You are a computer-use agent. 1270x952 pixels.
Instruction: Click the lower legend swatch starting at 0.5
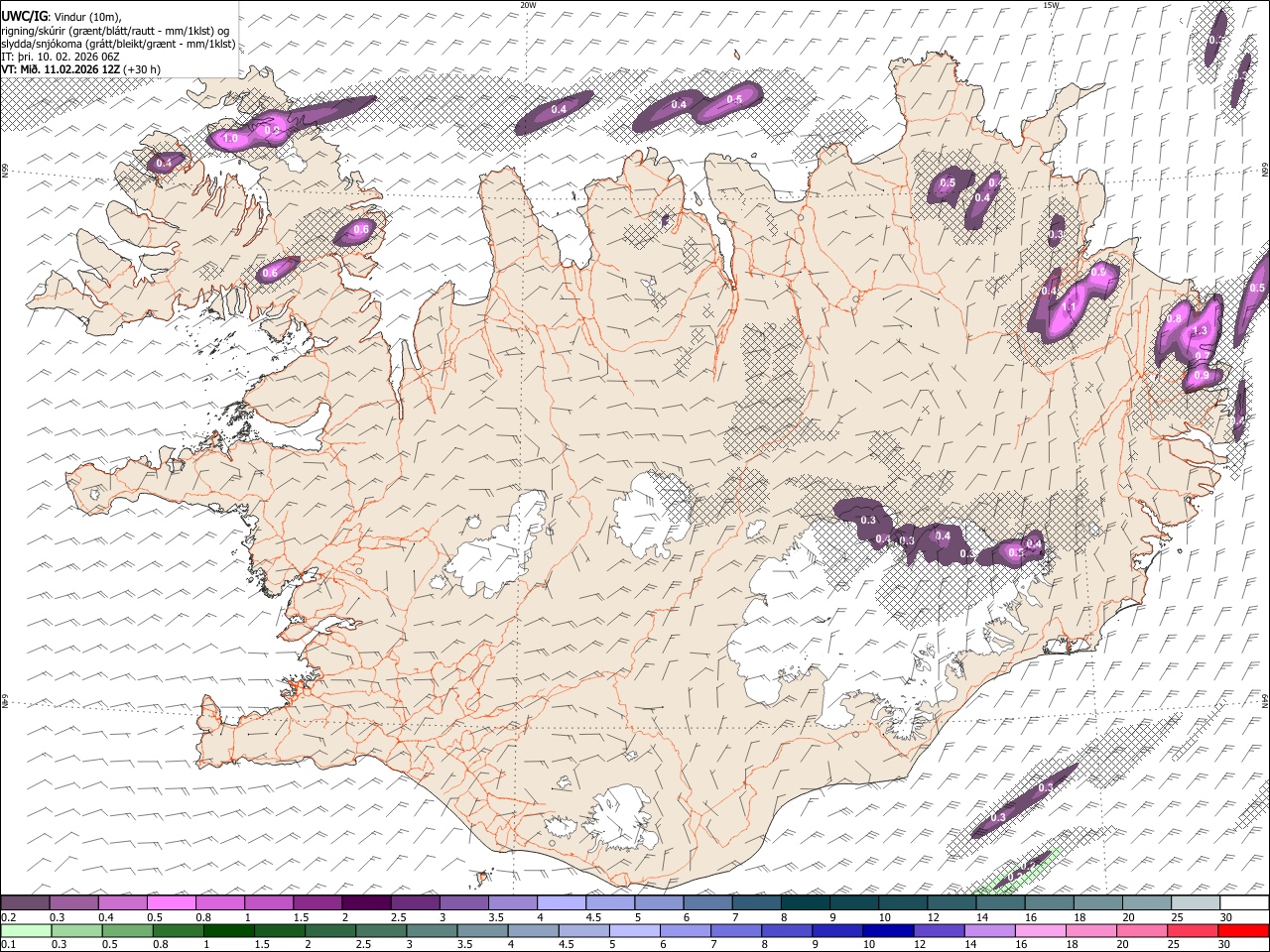click(126, 930)
